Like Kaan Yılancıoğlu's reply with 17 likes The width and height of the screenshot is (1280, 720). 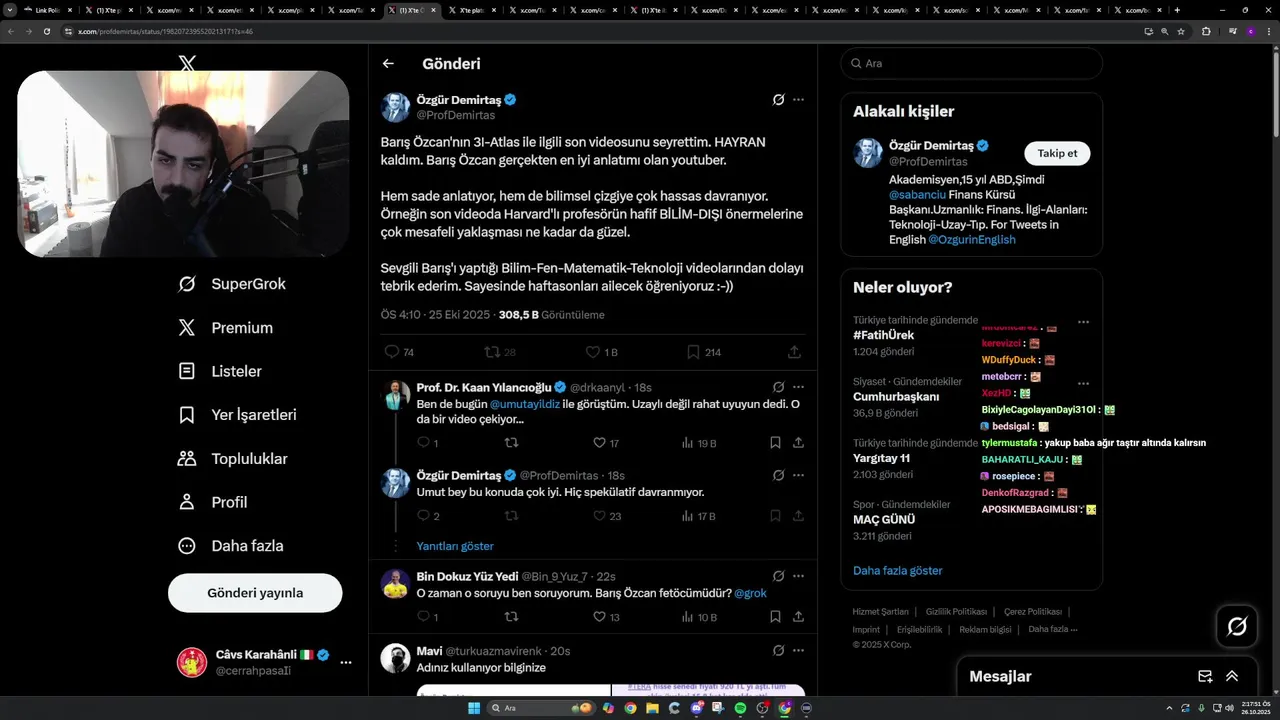click(606, 442)
